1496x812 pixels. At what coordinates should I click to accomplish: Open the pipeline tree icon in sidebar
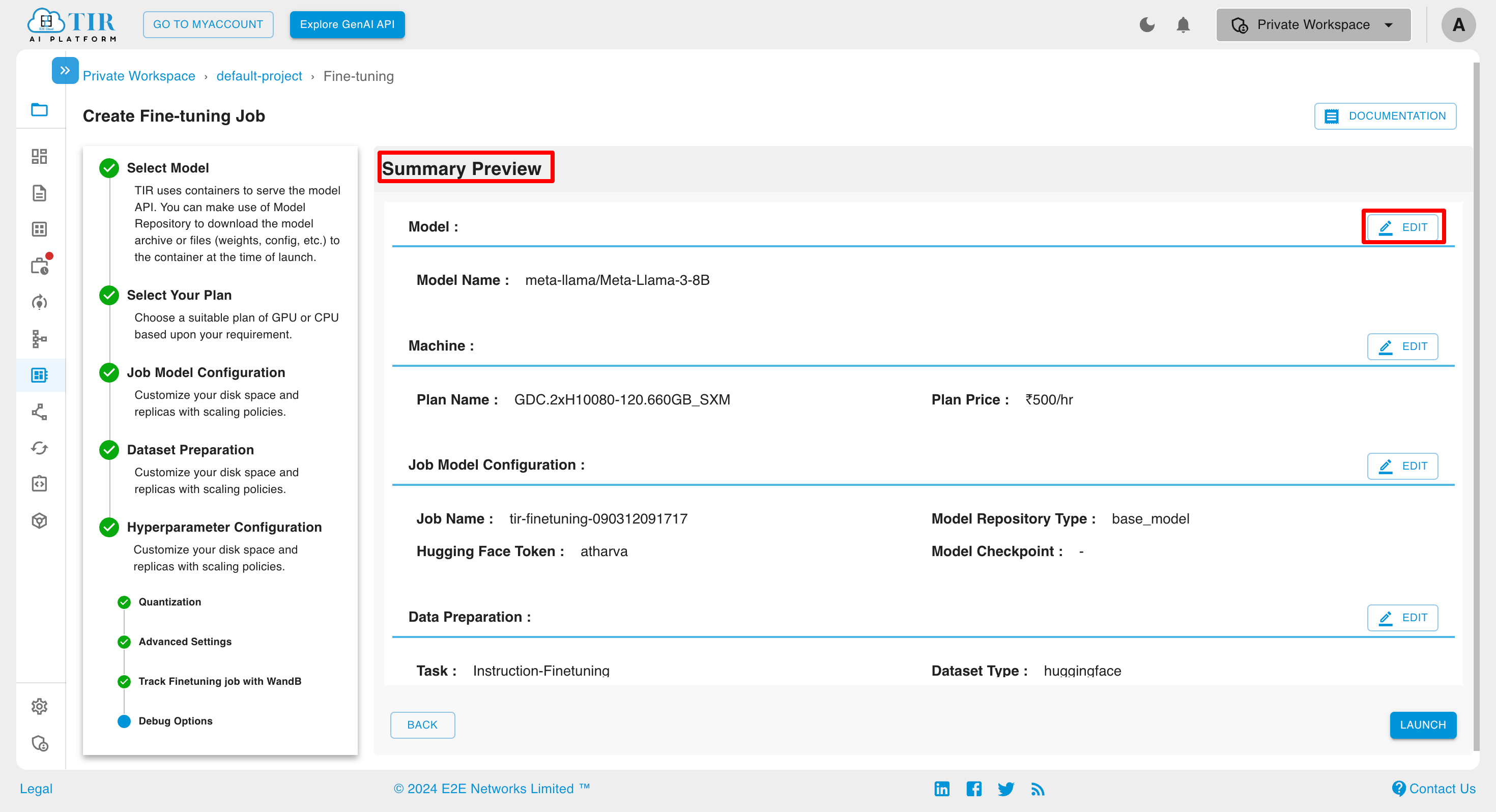[x=40, y=339]
